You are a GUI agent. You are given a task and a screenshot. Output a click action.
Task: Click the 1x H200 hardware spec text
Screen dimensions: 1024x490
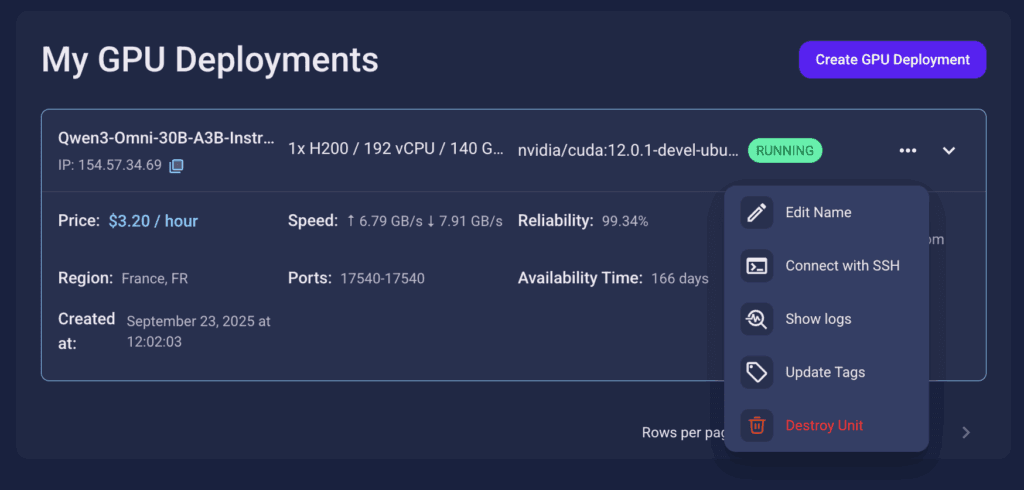pos(395,151)
